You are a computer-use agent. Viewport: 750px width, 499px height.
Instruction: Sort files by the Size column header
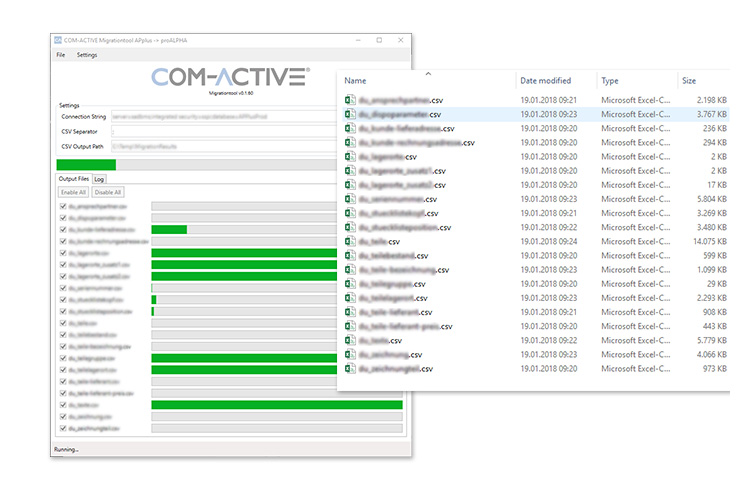689,81
